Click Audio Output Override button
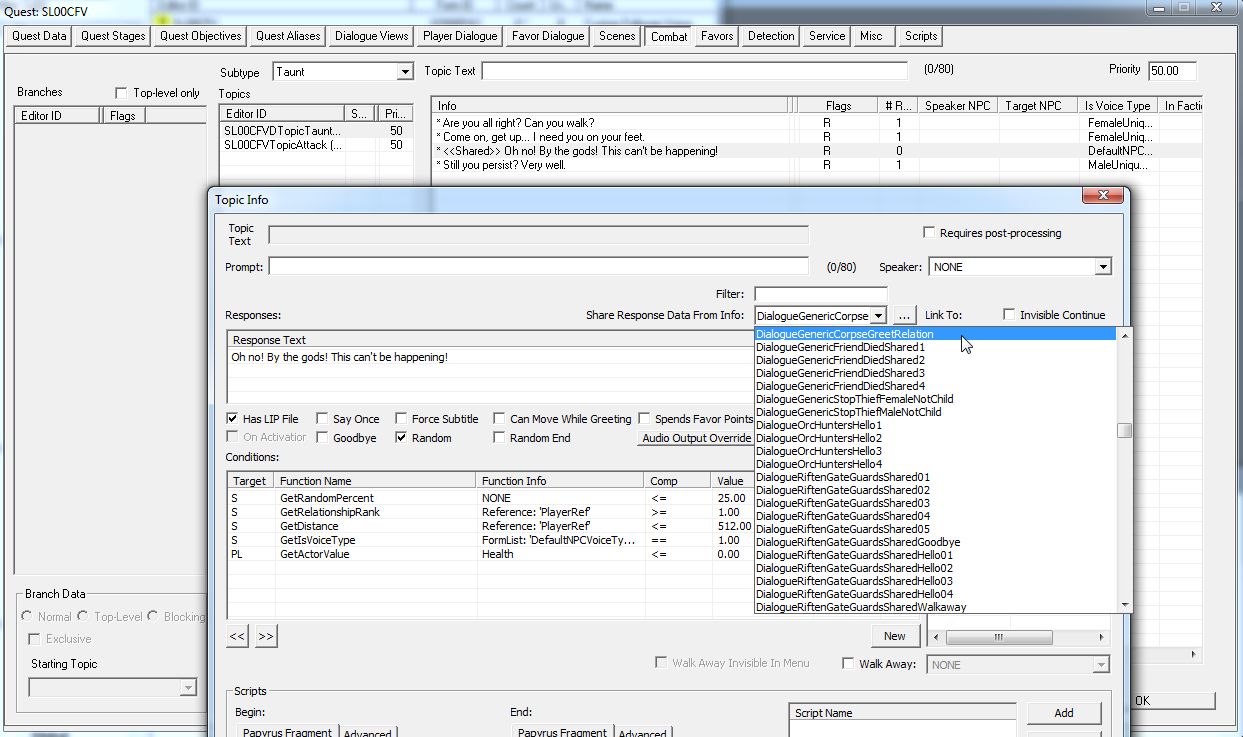The width and height of the screenshot is (1243, 737). [696, 438]
